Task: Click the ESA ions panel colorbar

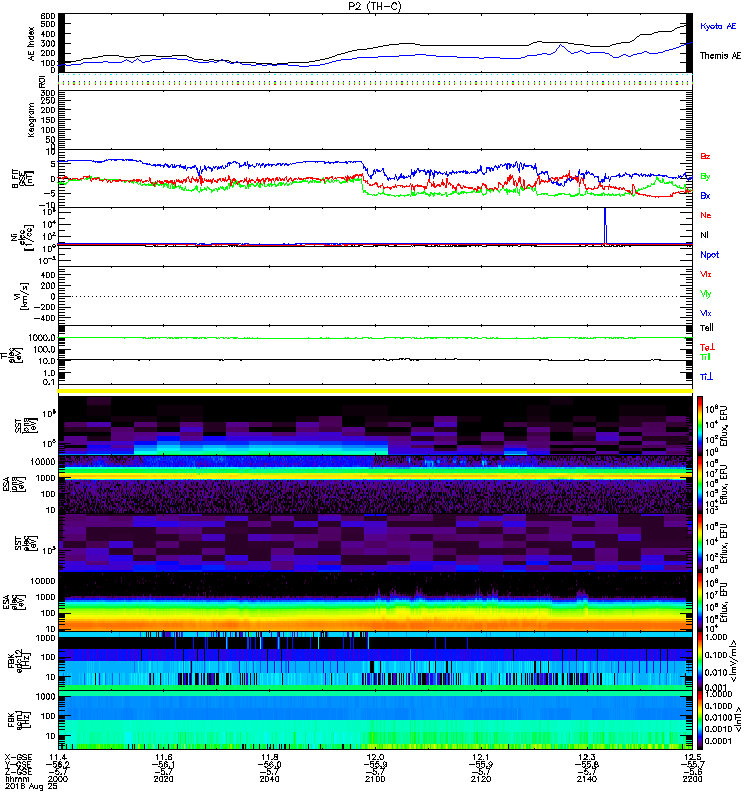Action: pyautogui.click(x=699, y=485)
